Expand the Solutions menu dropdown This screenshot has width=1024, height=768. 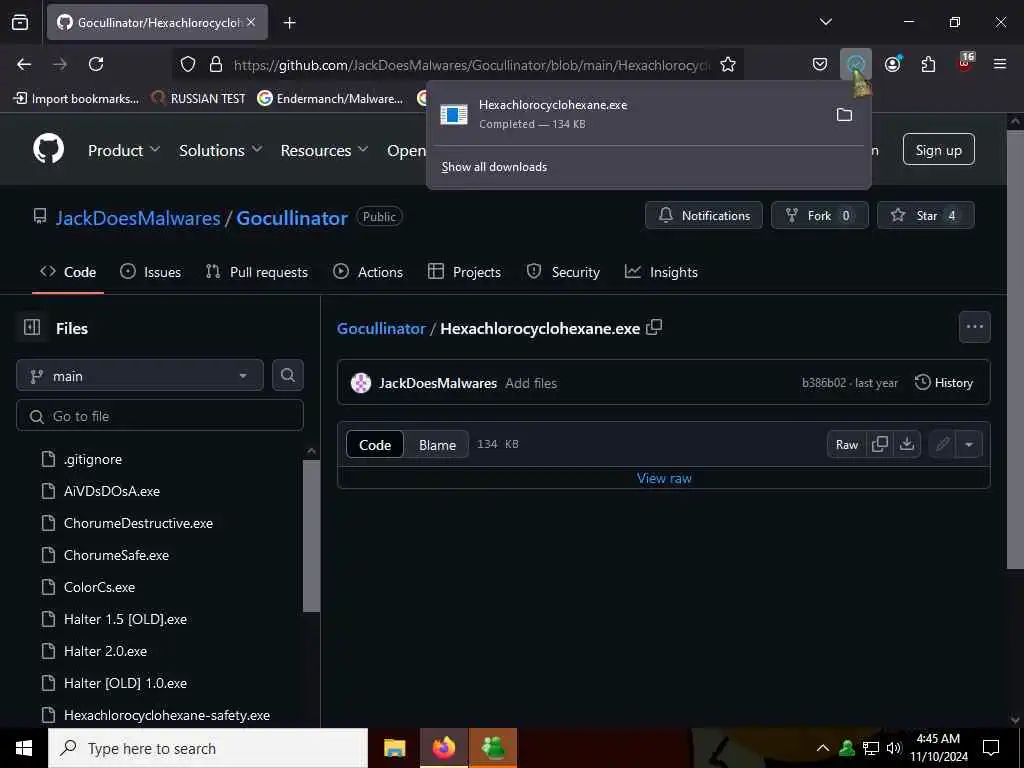click(x=221, y=150)
